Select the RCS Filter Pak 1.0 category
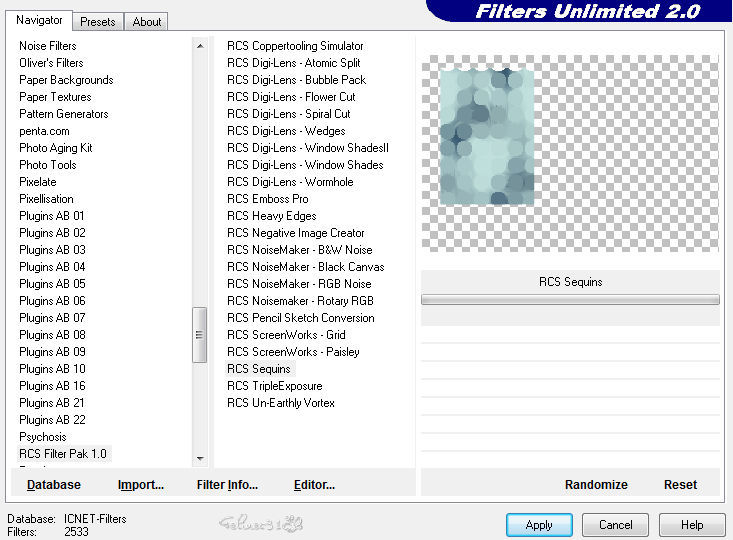This screenshot has height=540, width=733. pos(63,454)
